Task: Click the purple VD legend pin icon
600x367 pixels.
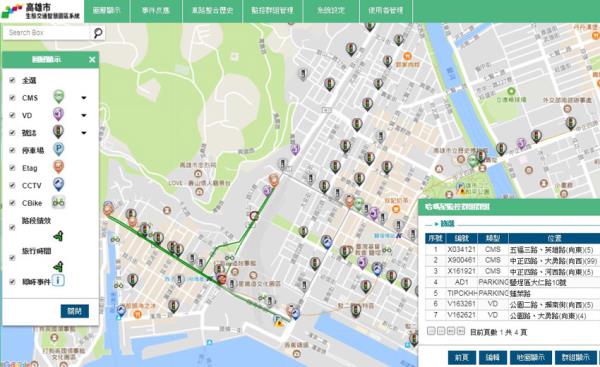Action: click(58, 114)
